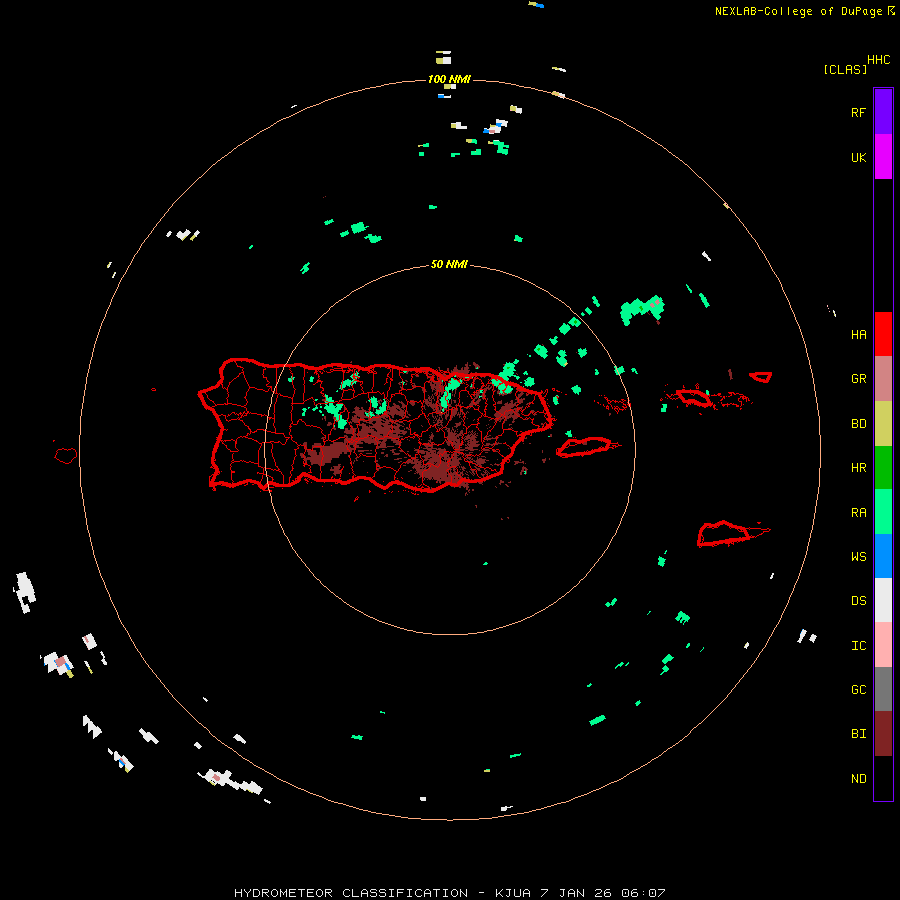Click the 06:07 timestamp in the caption
Image resolution: width=900 pixels, height=900 pixels.
point(643,893)
